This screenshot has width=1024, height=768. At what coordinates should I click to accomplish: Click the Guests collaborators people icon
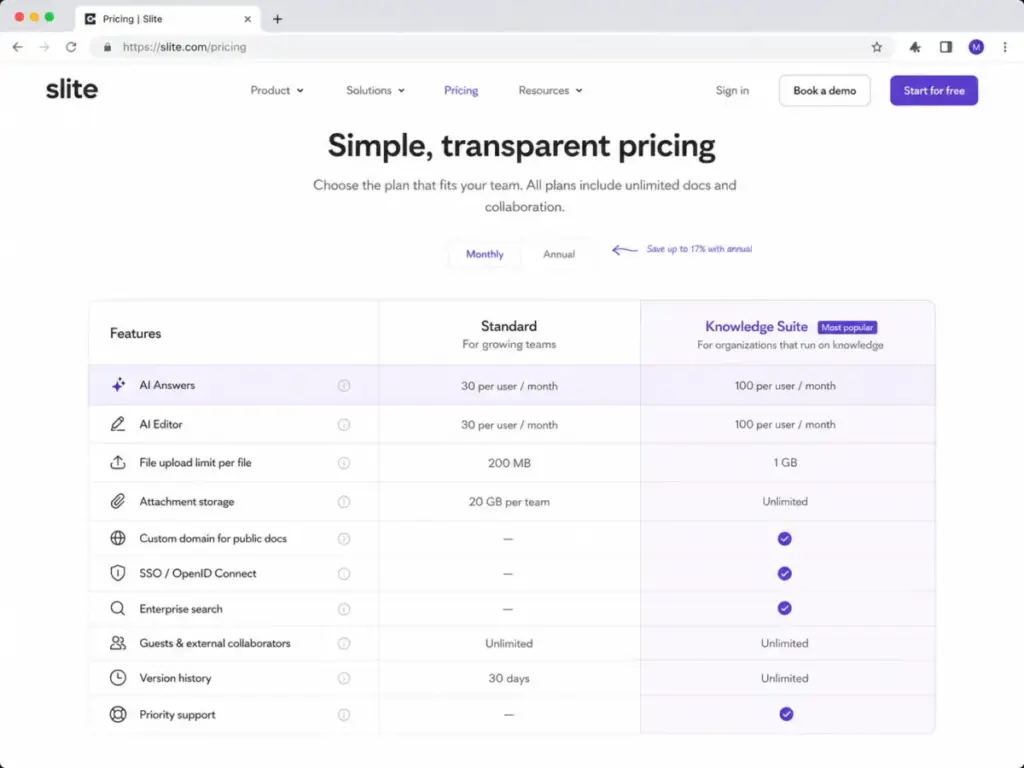(118, 643)
